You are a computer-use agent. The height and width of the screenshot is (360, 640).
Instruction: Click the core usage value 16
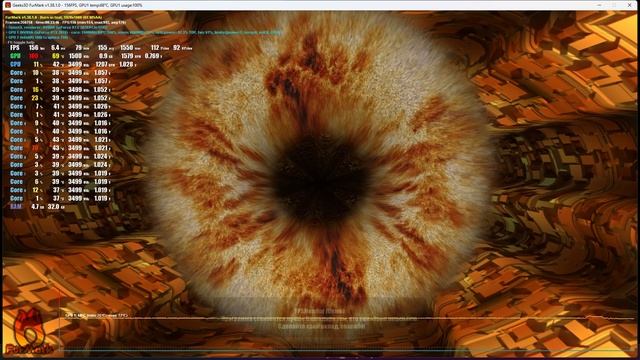click(36, 89)
